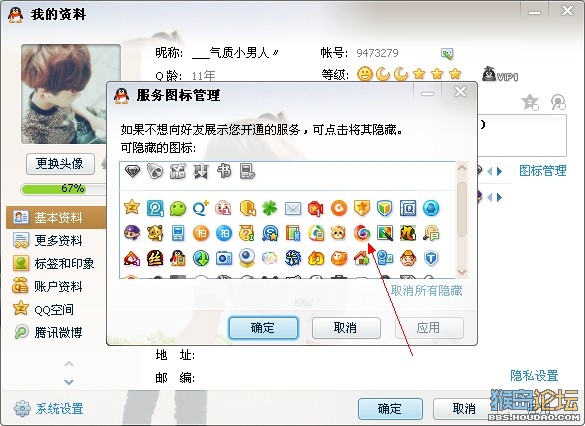585x426 pixels.
Task: Click the icon list vertical scrollbar
Action: pyautogui.click(x=462, y=220)
